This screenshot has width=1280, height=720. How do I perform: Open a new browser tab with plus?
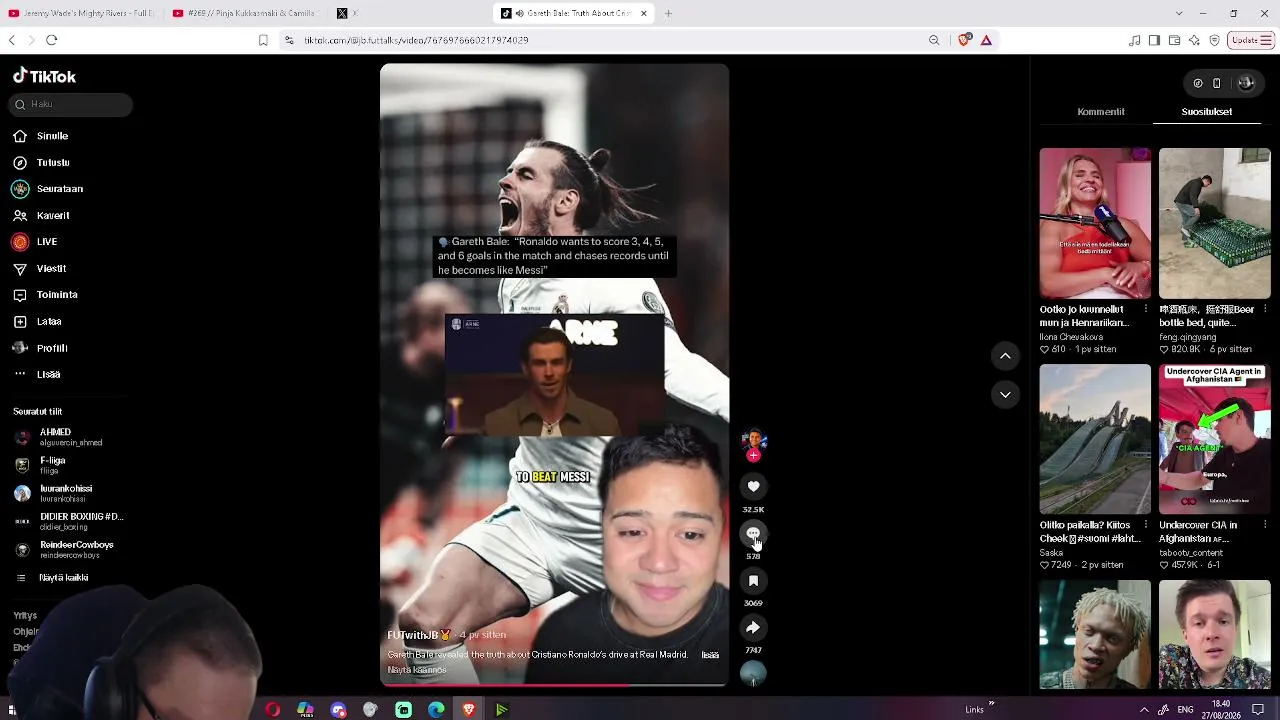tap(668, 13)
